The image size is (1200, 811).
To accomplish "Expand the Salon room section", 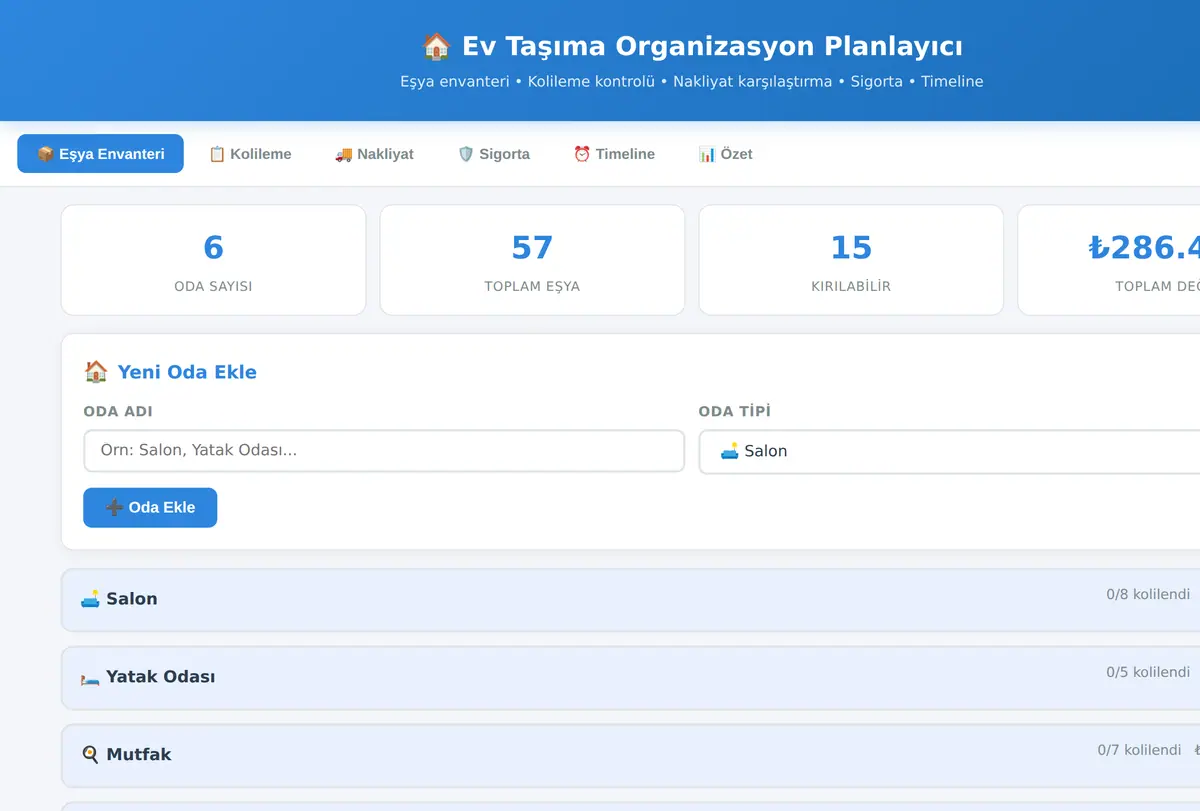I will point(630,600).
